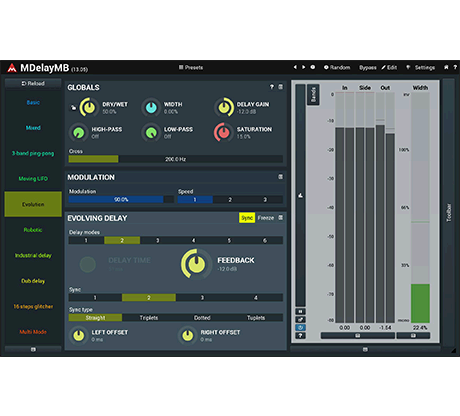This screenshot has height=416, width=460.
Task: Click the Low-Pass green knob
Action: click(x=151, y=132)
